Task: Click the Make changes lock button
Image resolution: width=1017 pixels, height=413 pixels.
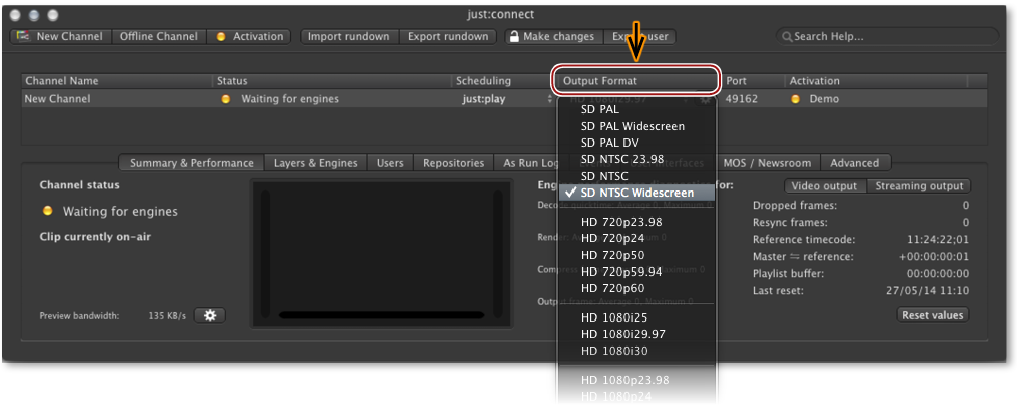Action: [554, 36]
